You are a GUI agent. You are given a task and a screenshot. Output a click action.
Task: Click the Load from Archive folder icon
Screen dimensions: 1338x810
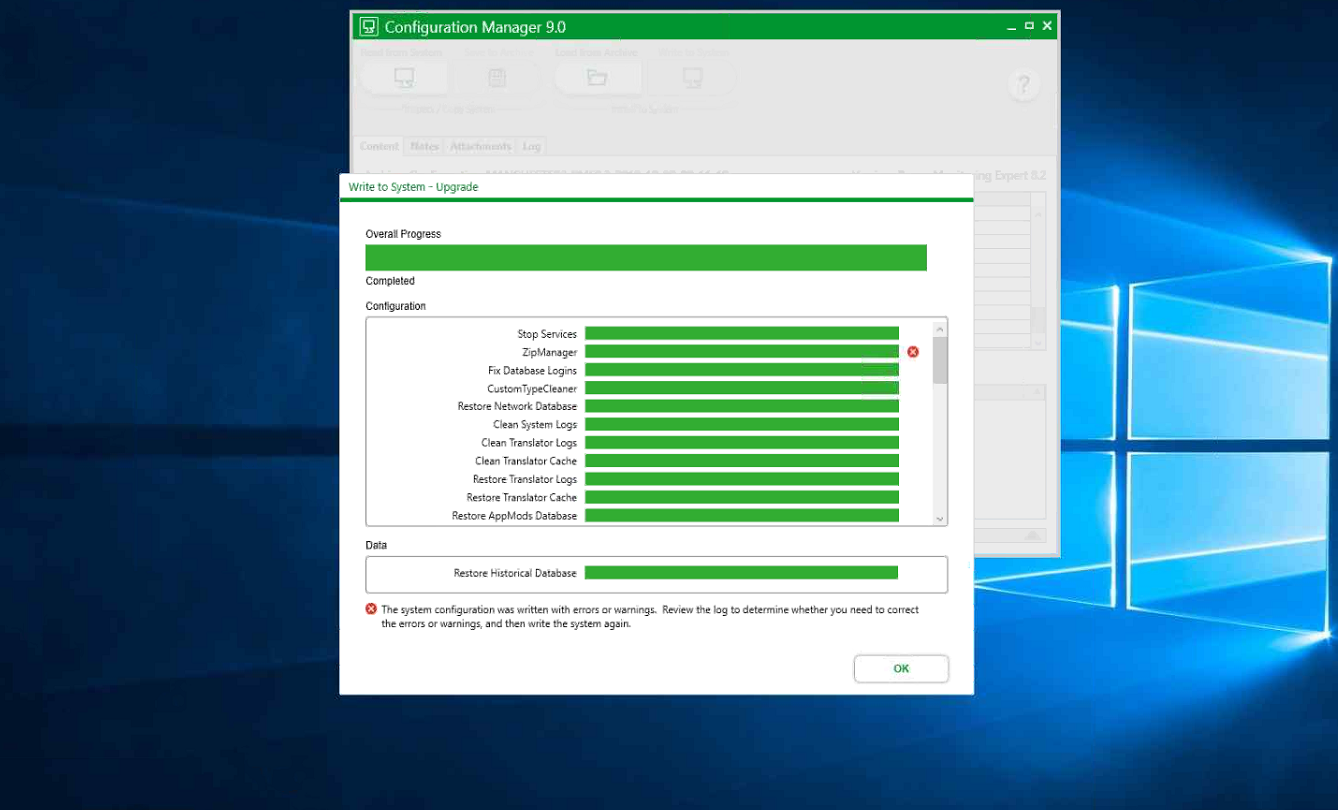(597, 78)
